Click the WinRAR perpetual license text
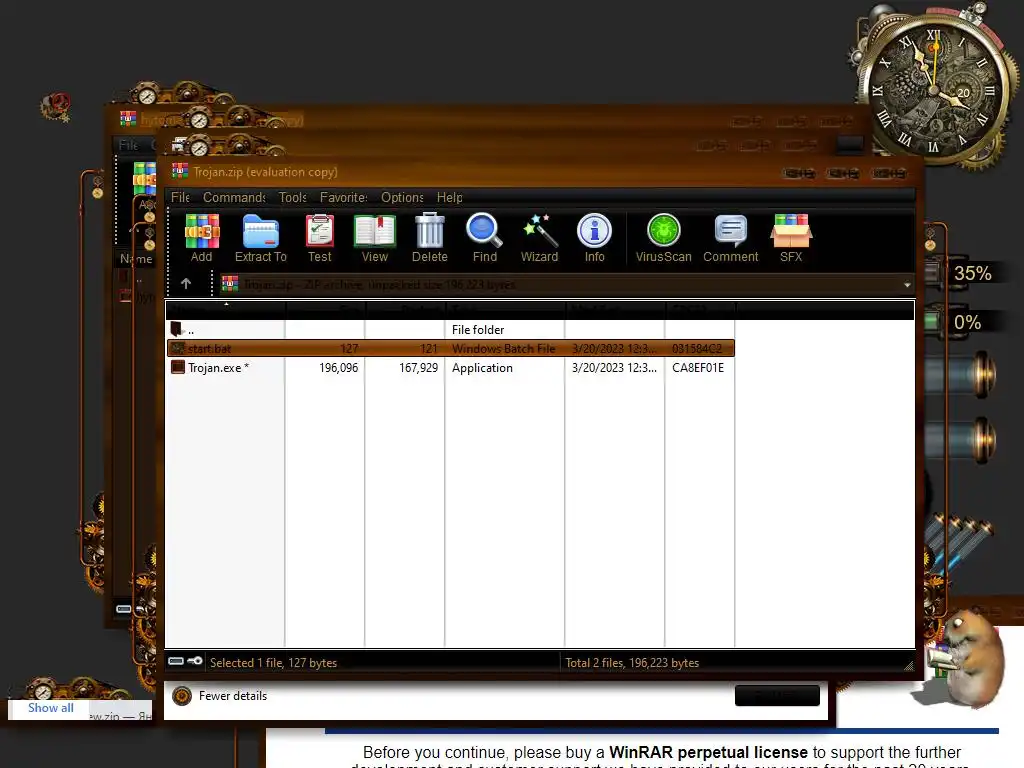 point(708,752)
